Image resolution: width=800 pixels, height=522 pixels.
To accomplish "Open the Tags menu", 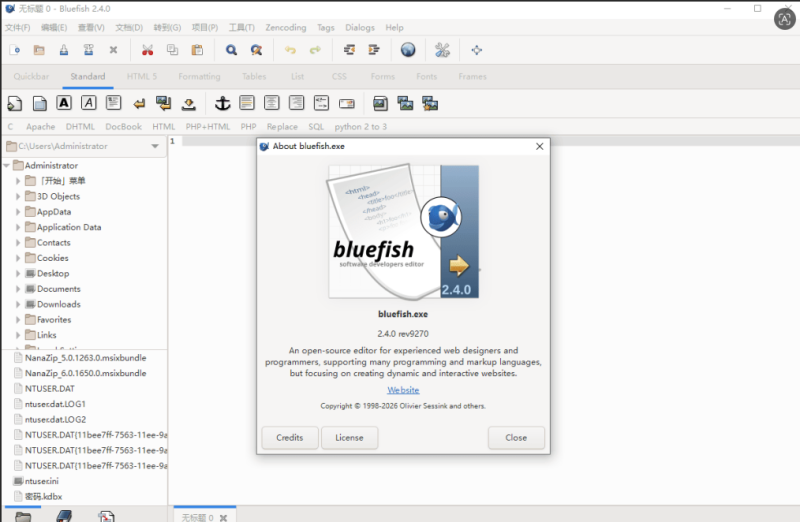I will pos(326,28).
